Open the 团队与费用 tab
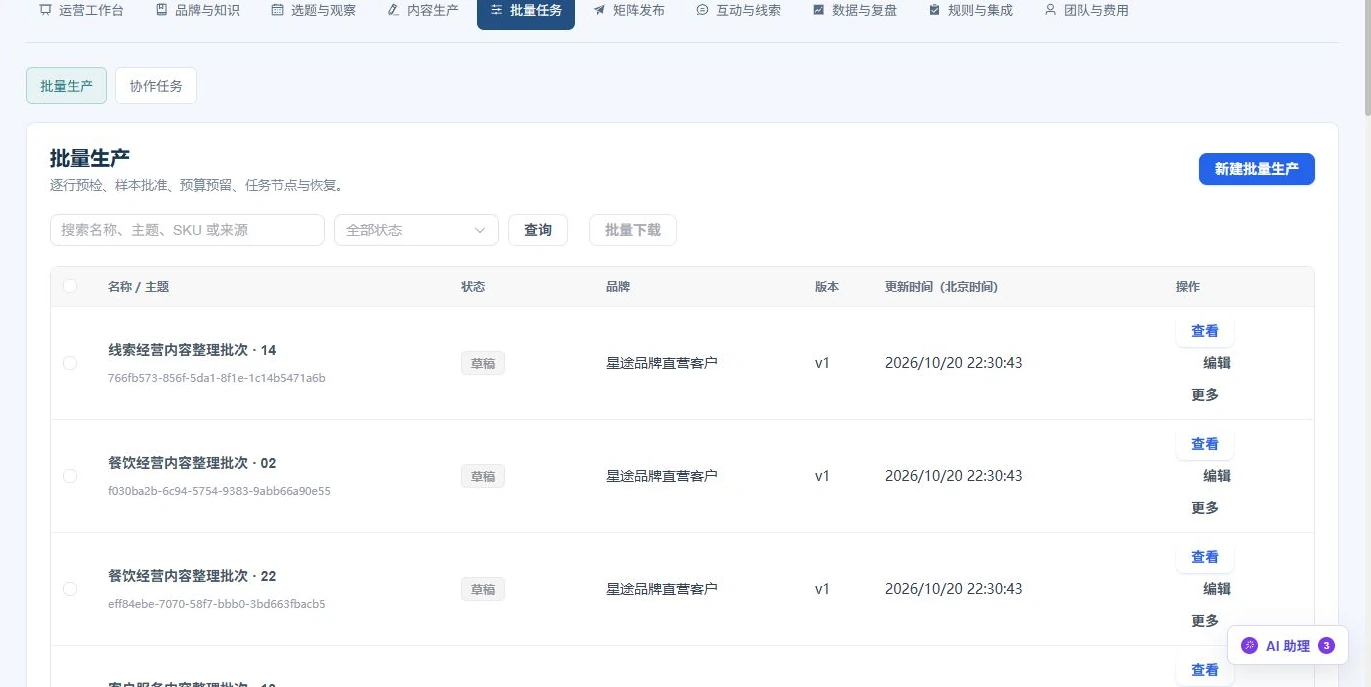The height and width of the screenshot is (687, 1371). coord(1087,10)
